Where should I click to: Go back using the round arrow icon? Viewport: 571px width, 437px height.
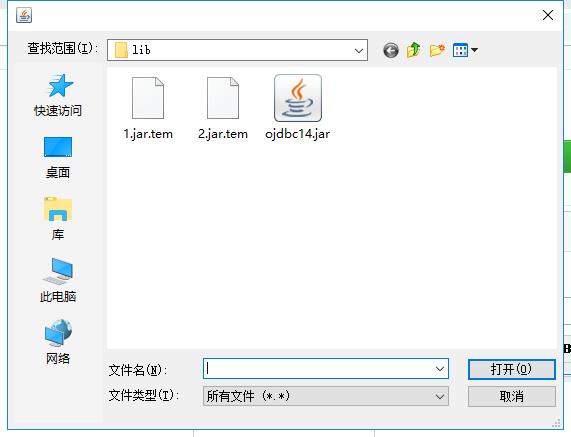pyautogui.click(x=391, y=50)
